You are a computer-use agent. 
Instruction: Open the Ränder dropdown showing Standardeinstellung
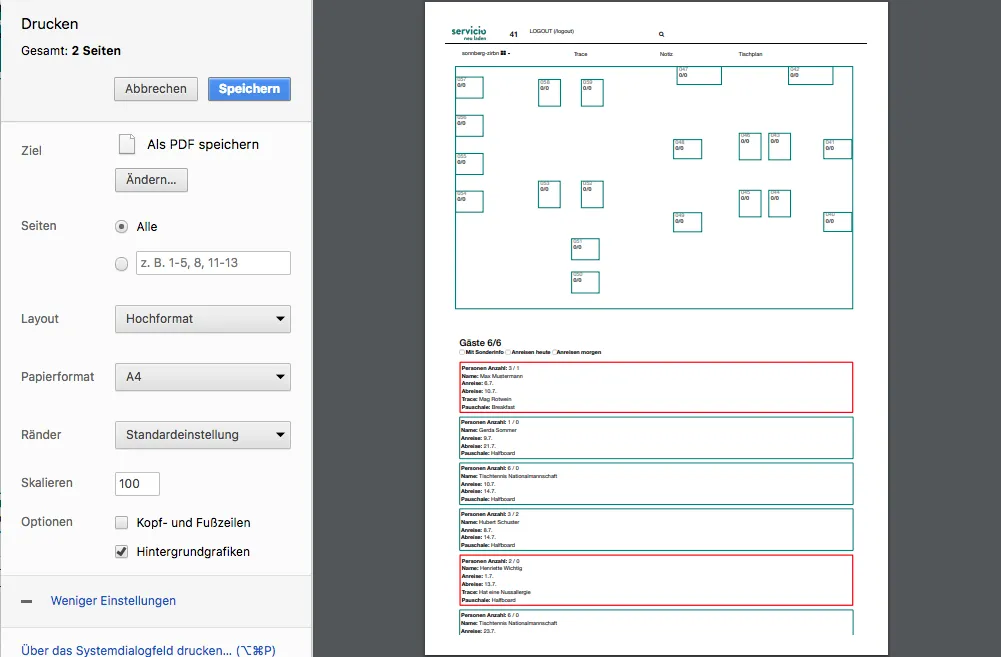[203, 435]
